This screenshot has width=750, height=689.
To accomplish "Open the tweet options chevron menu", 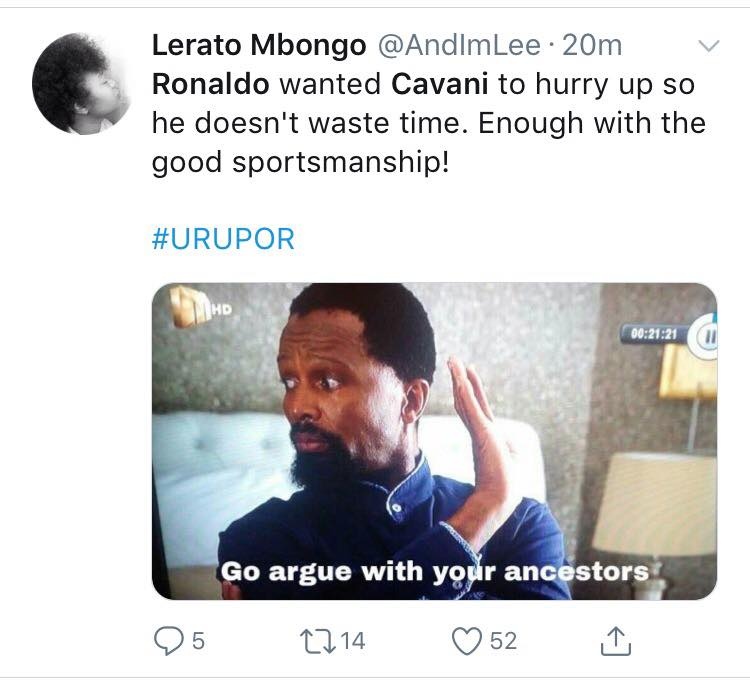I will (x=707, y=46).
